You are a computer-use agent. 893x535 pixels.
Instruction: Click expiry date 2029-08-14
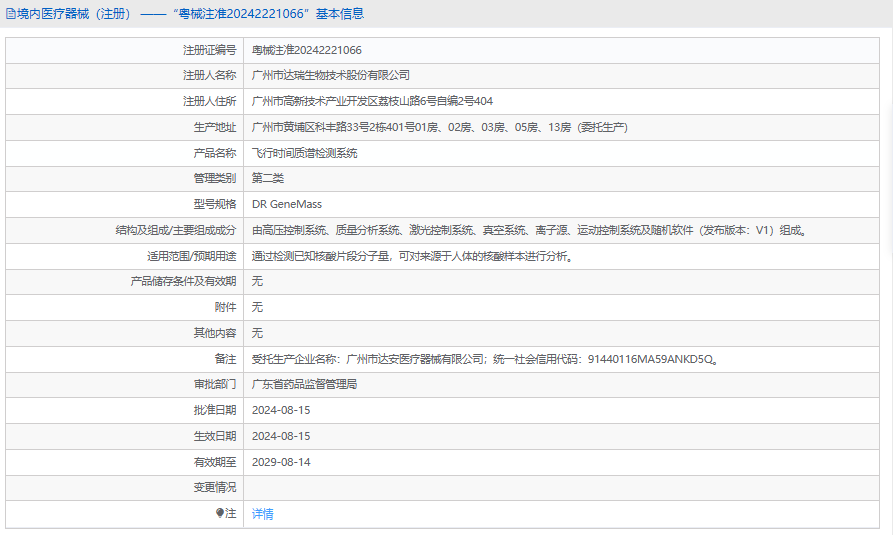click(x=281, y=462)
